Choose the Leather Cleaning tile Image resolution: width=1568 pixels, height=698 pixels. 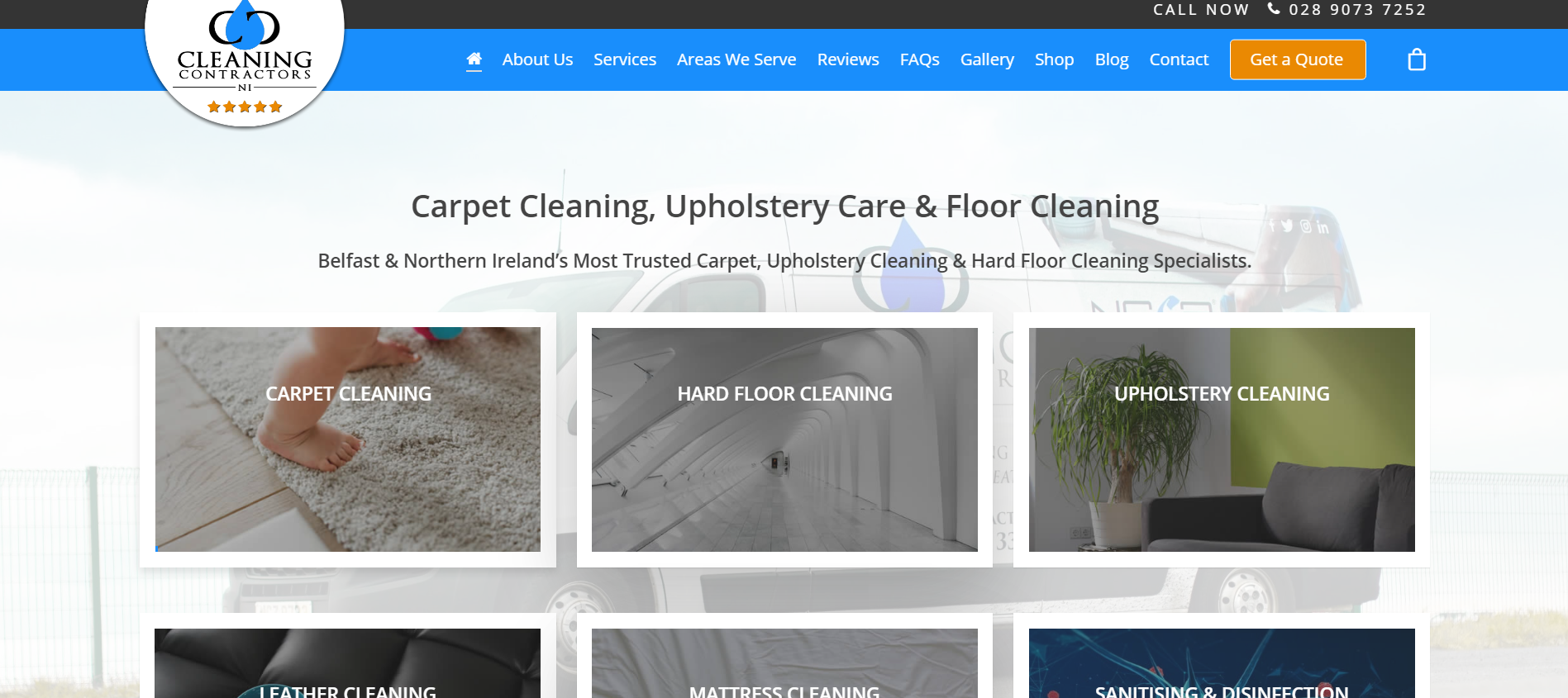(x=348, y=663)
